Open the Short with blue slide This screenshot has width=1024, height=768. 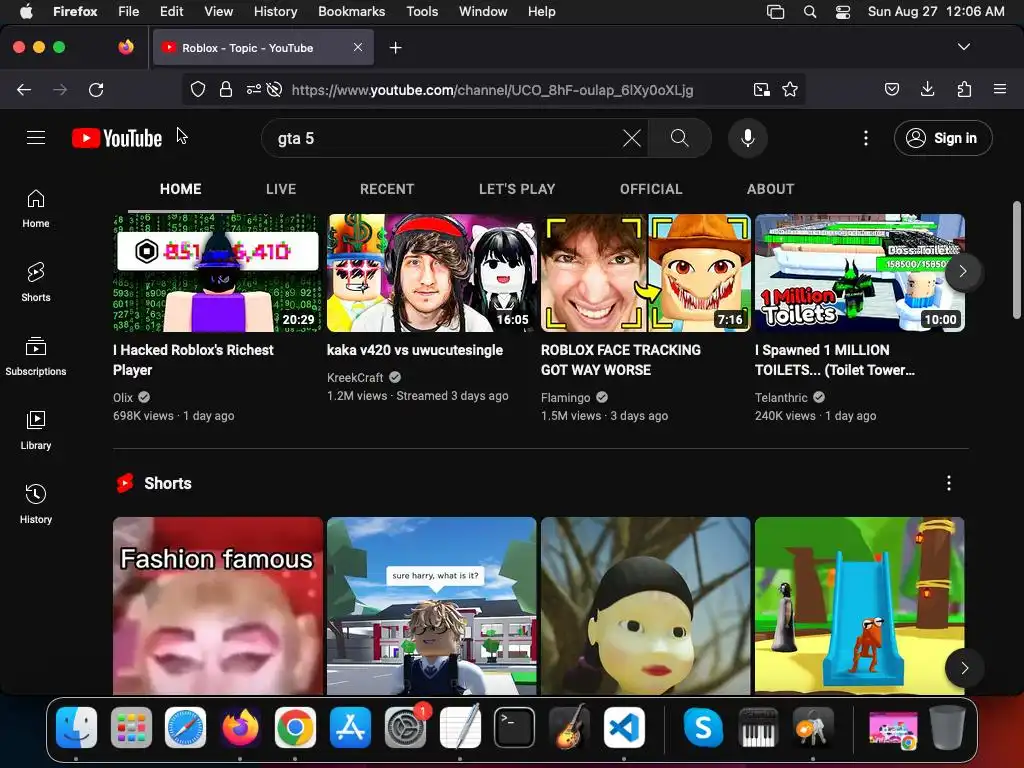click(859, 605)
